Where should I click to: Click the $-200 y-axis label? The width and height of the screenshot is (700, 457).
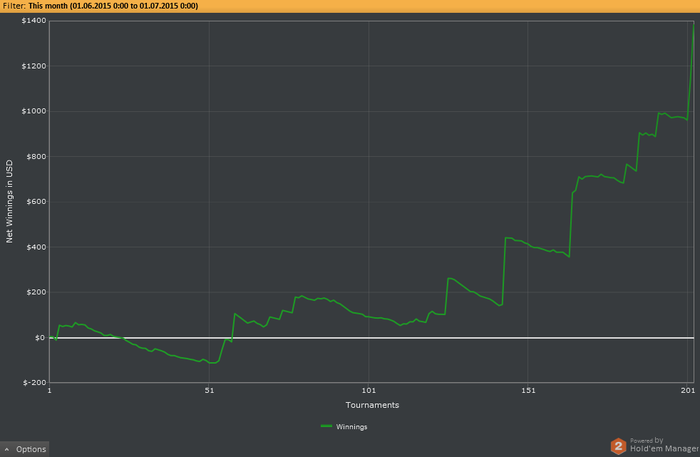[35, 382]
